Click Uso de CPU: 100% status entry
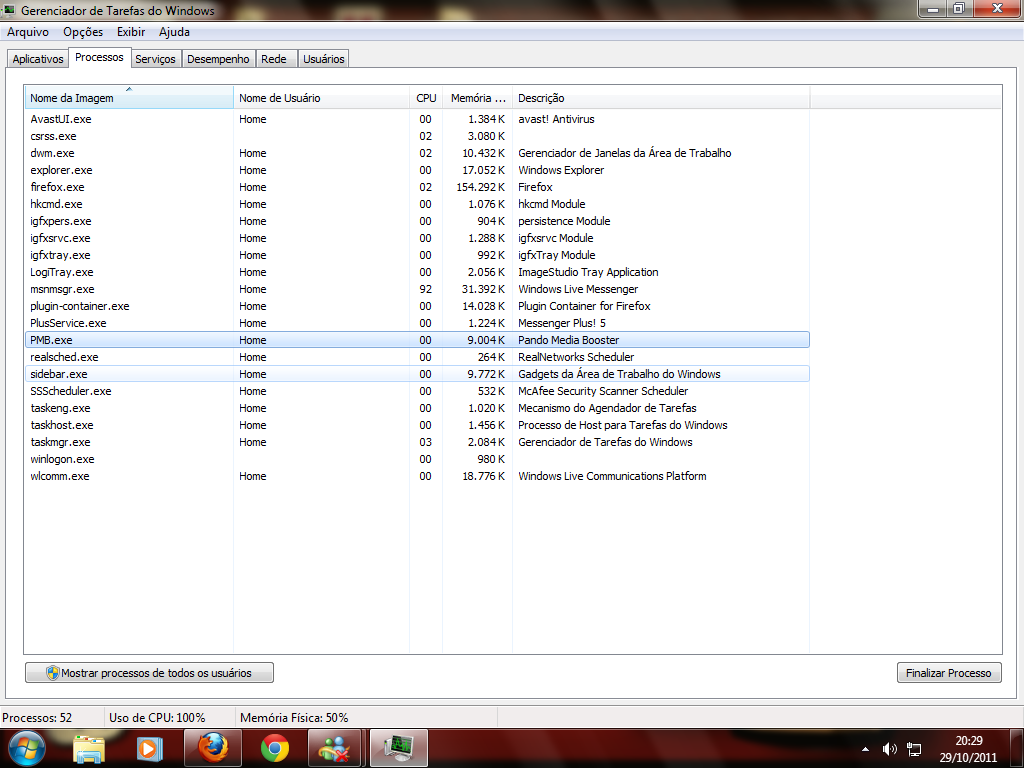 [157, 717]
